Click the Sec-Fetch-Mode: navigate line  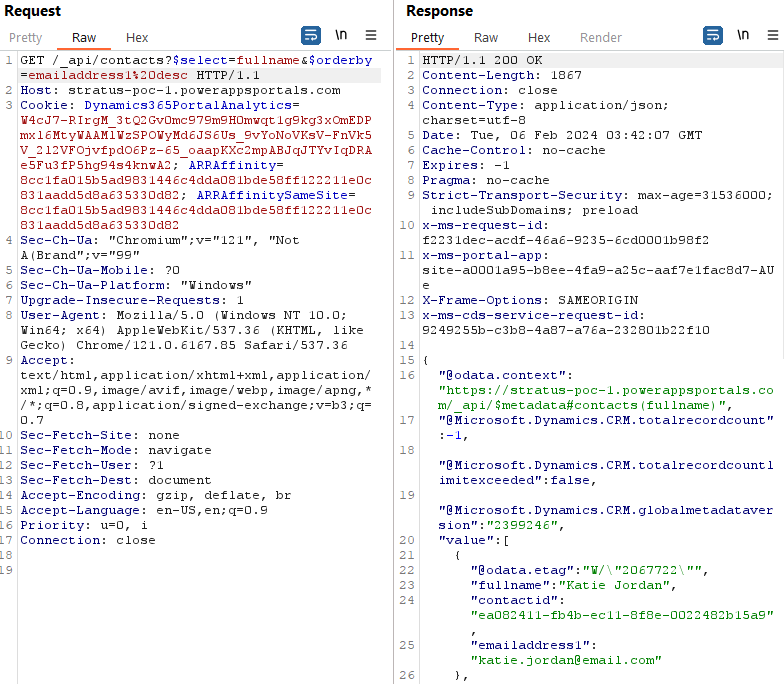(116, 450)
